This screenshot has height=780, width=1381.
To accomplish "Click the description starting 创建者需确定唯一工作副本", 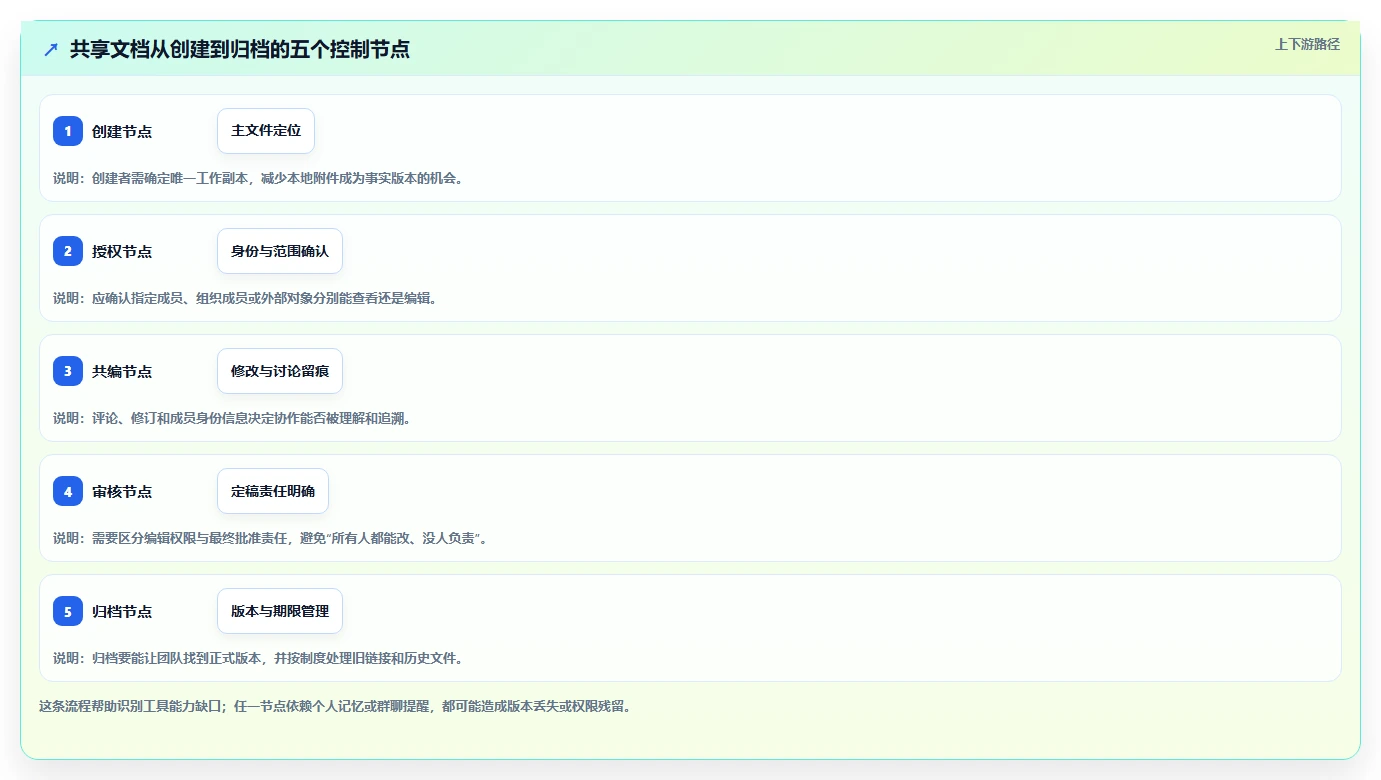I will [x=258, y=178].
